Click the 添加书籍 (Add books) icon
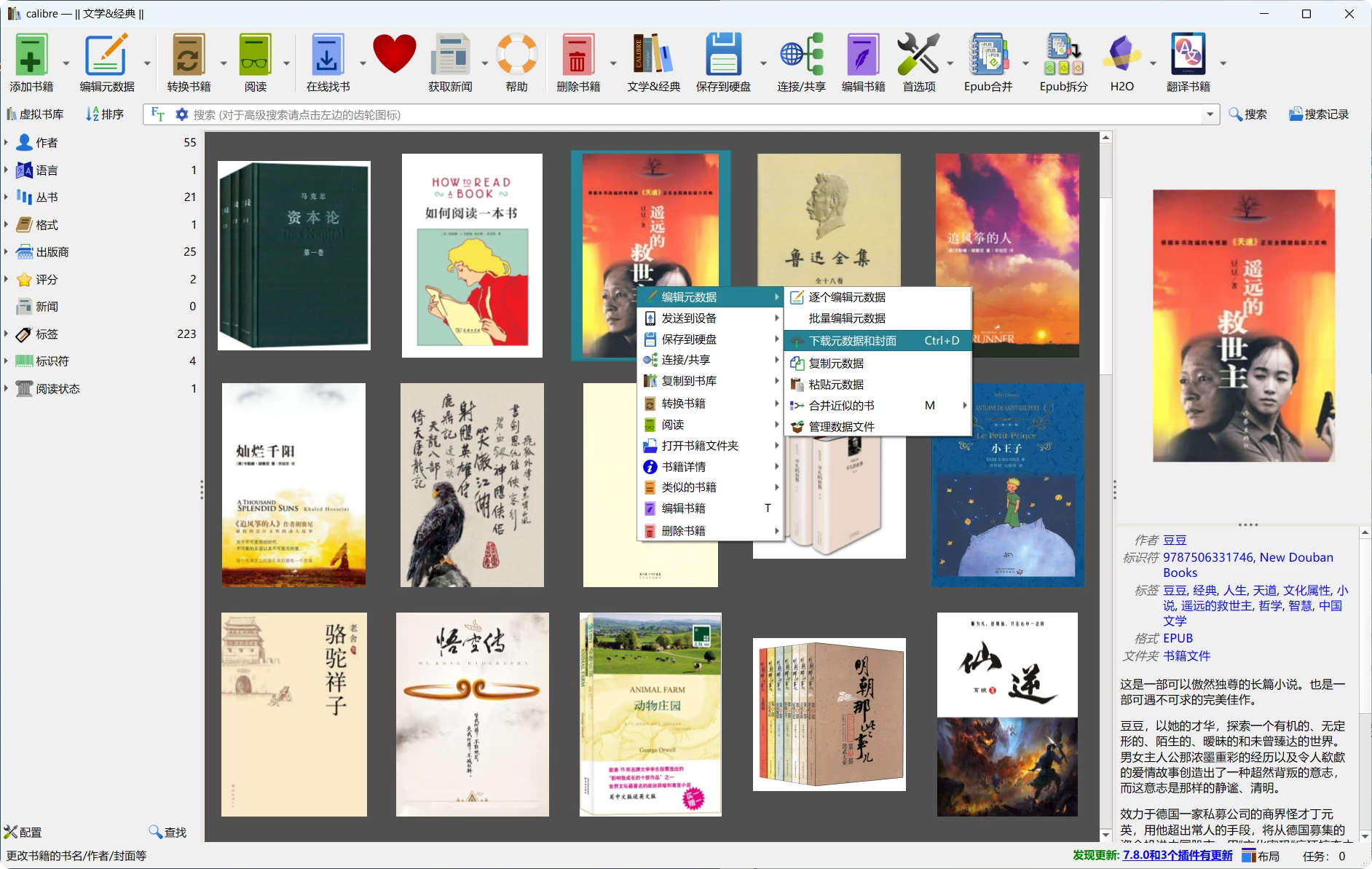The height and width of the screenshot is (869, 1372). 31,55
